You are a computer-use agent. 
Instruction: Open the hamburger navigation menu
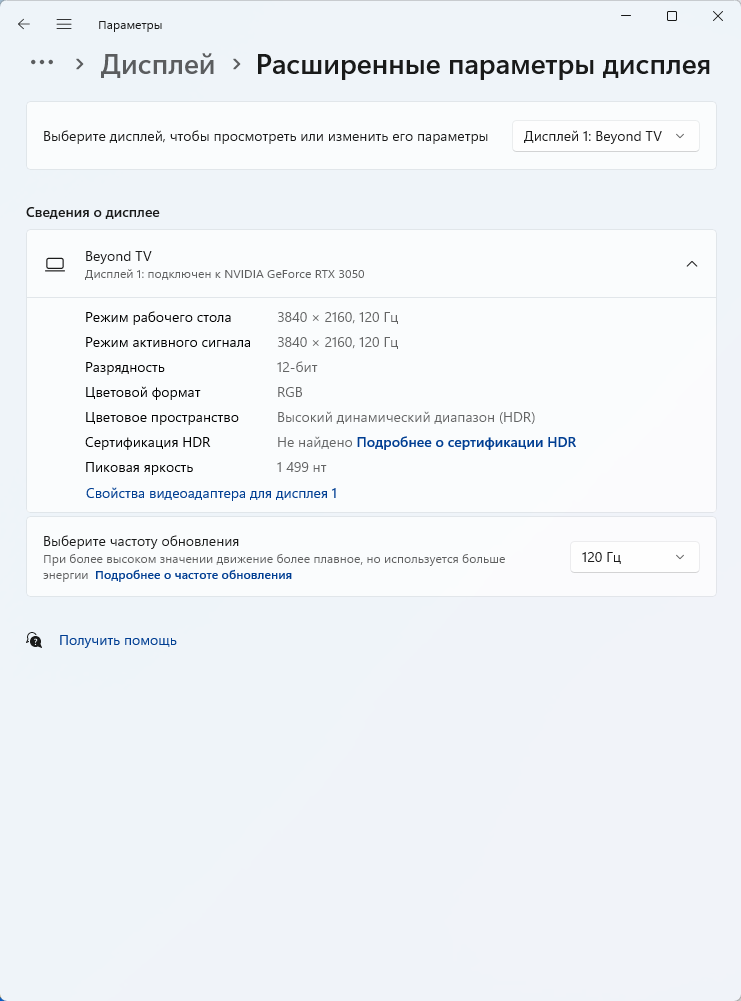(64, 24)
